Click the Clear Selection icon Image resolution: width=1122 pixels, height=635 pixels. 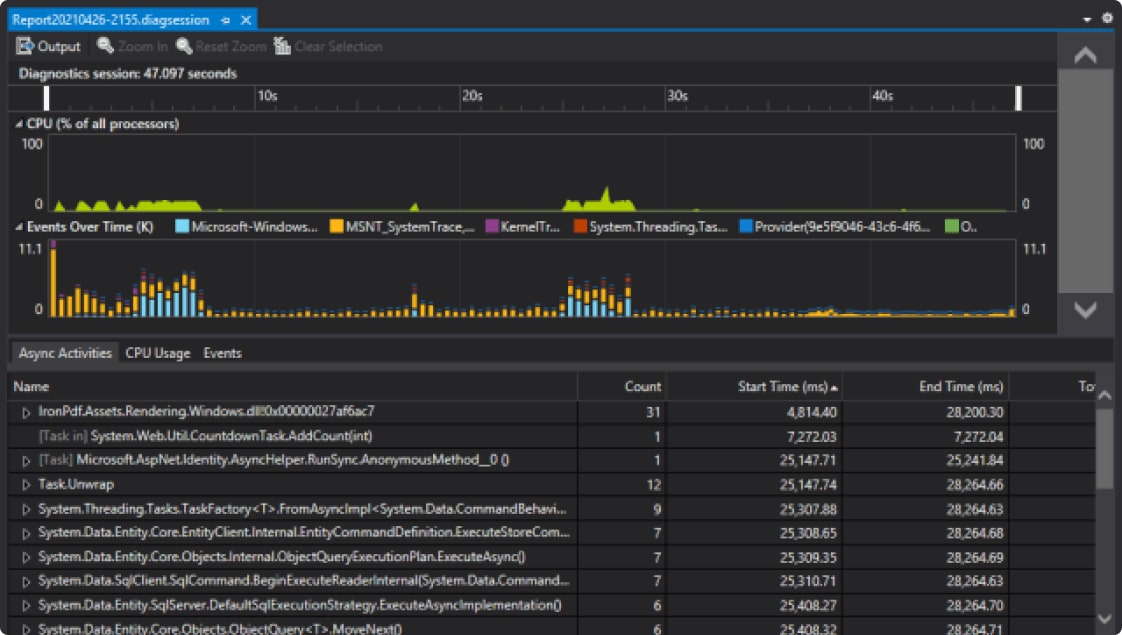pos(282,46)
